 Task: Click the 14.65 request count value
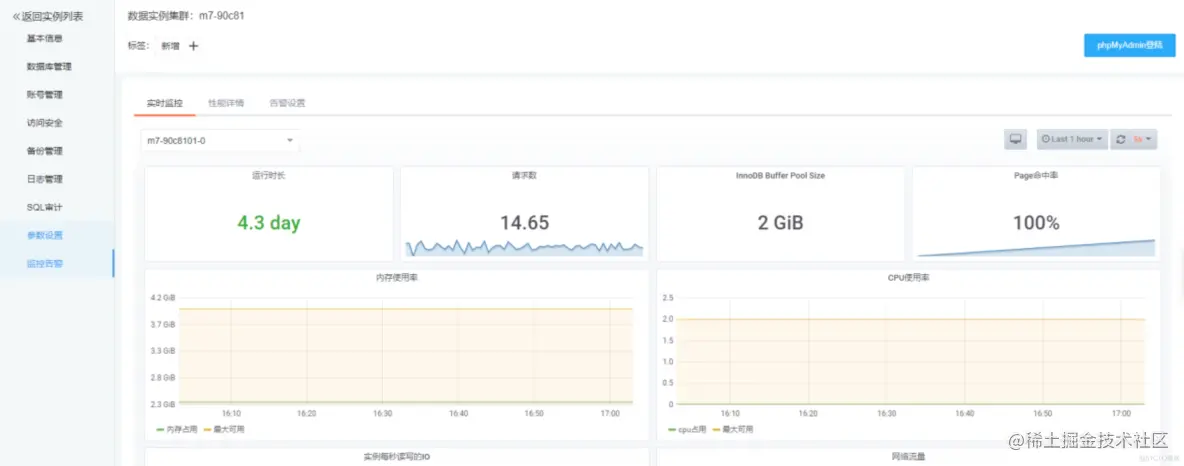(524, 223)
